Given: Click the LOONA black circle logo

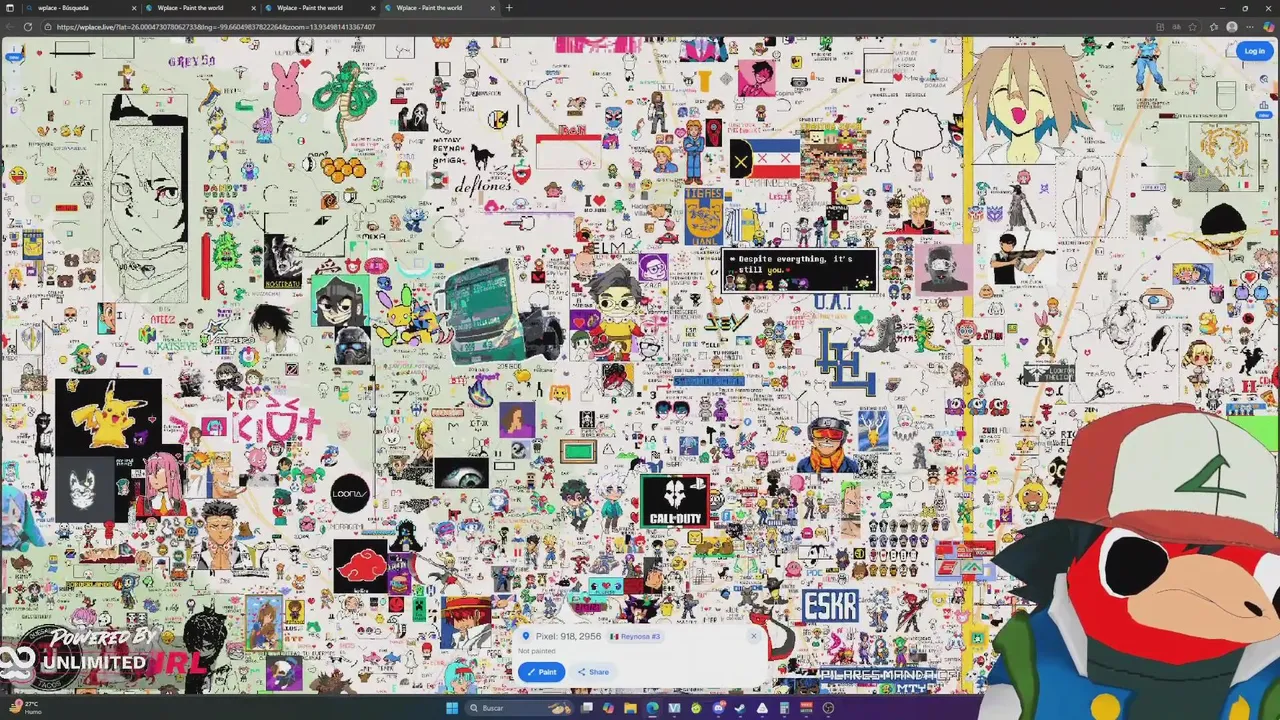Looking at the screenshot, I should point(350,493).
